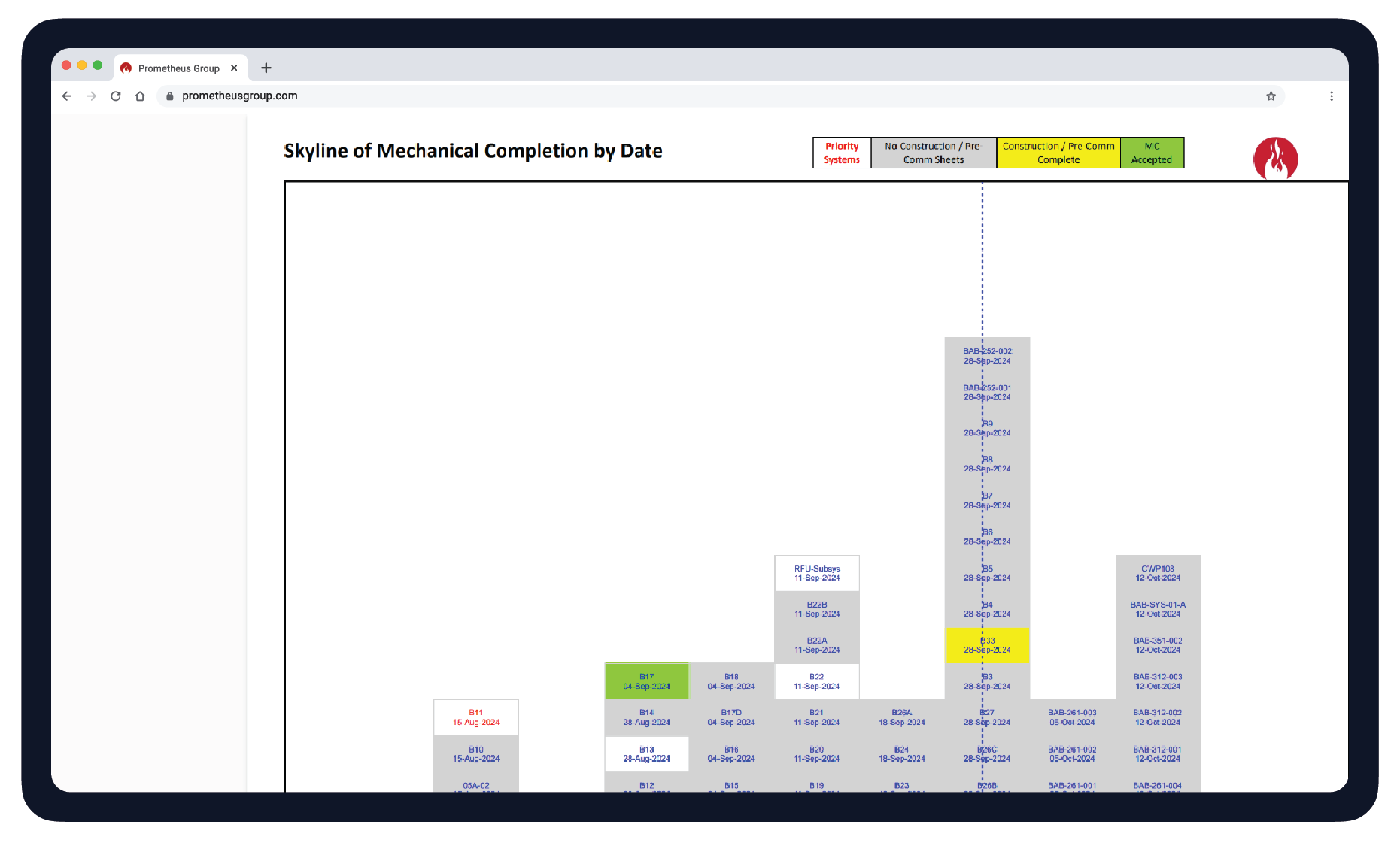1400x852 pixels.
Task: Switch to the Prometheus Group tab
Action: tap(181, 67)
